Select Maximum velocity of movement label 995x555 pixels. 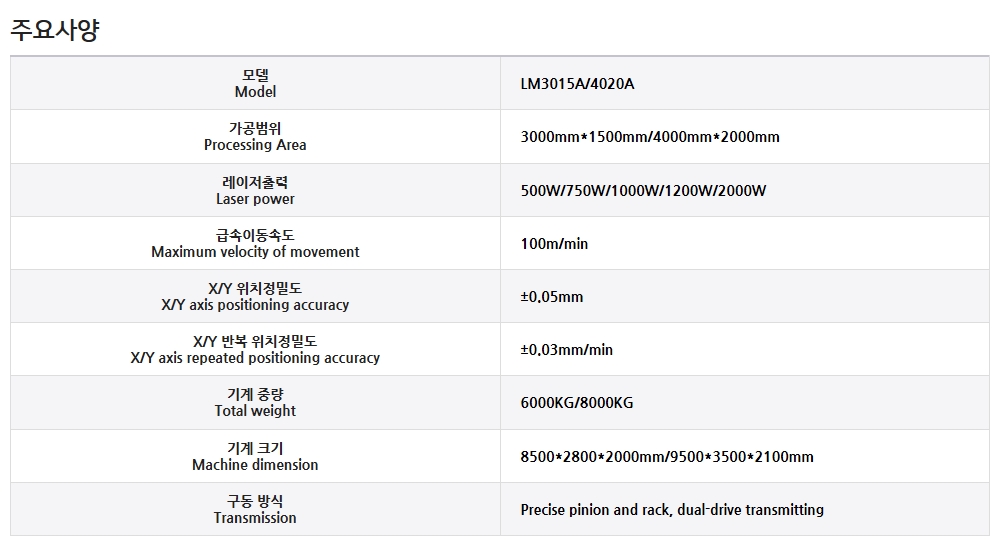tap(255, 252)
